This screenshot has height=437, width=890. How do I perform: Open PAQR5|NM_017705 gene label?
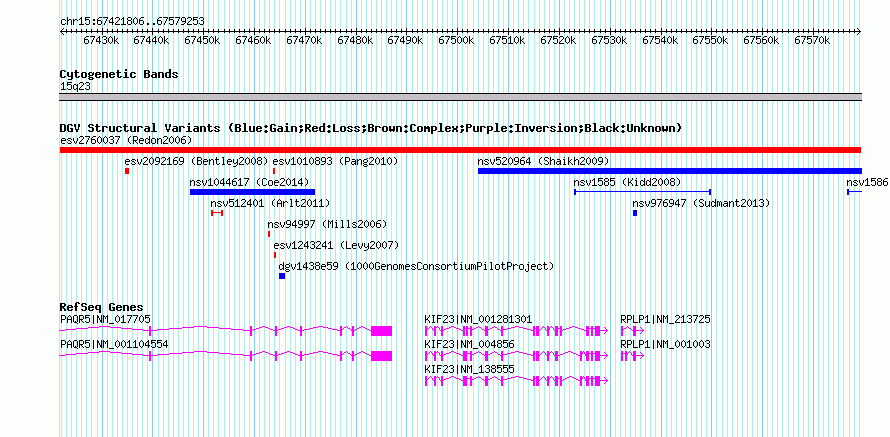[x=106, y=320]
